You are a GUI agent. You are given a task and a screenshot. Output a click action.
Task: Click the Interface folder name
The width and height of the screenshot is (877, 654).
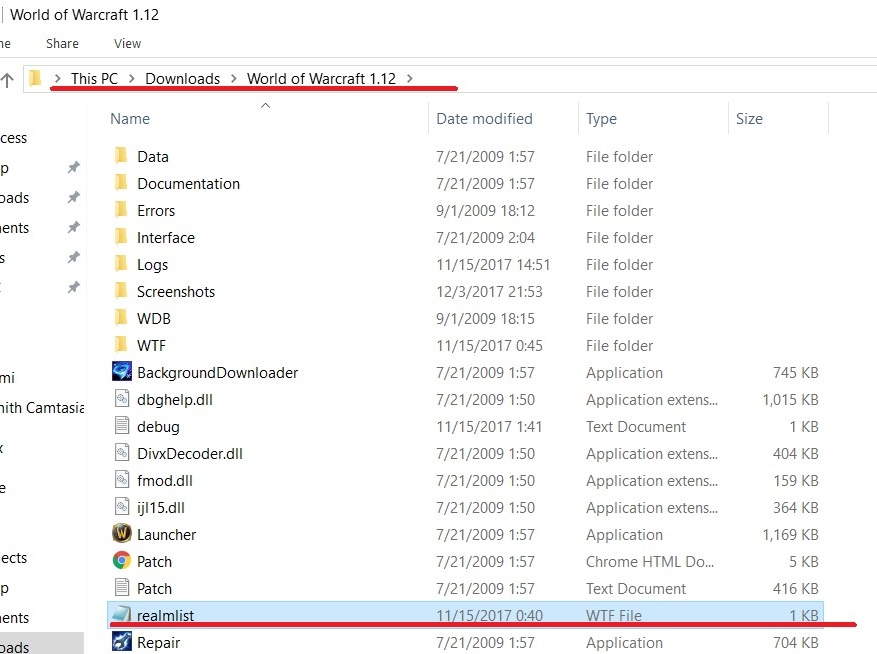166,238
